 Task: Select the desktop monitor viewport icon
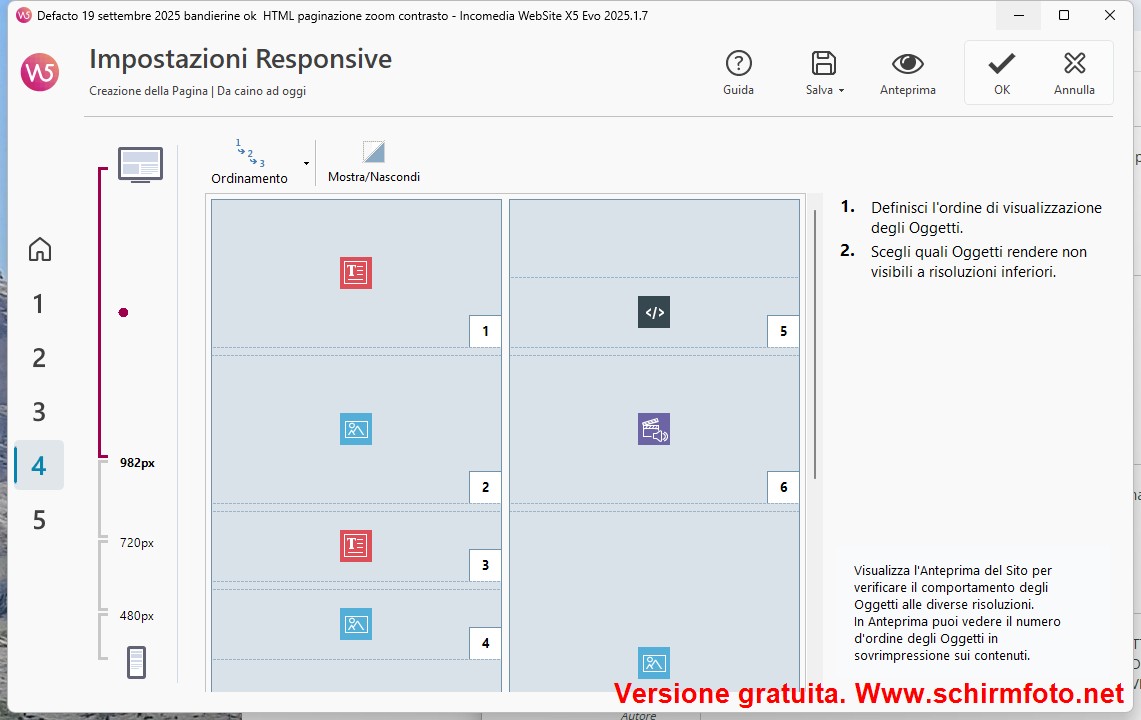point(140,163)
